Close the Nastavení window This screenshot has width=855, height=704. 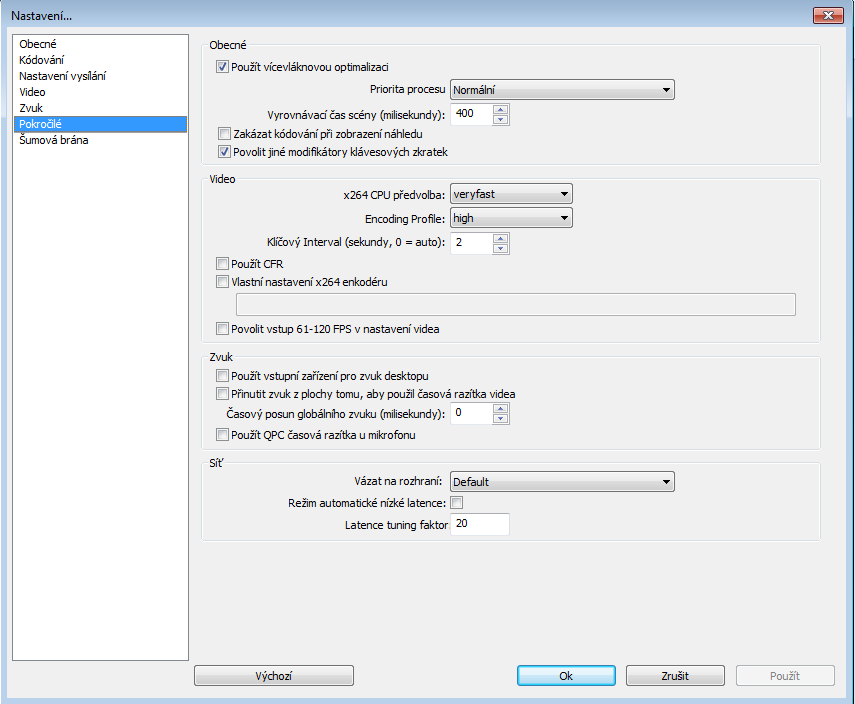tap(828, 15)
